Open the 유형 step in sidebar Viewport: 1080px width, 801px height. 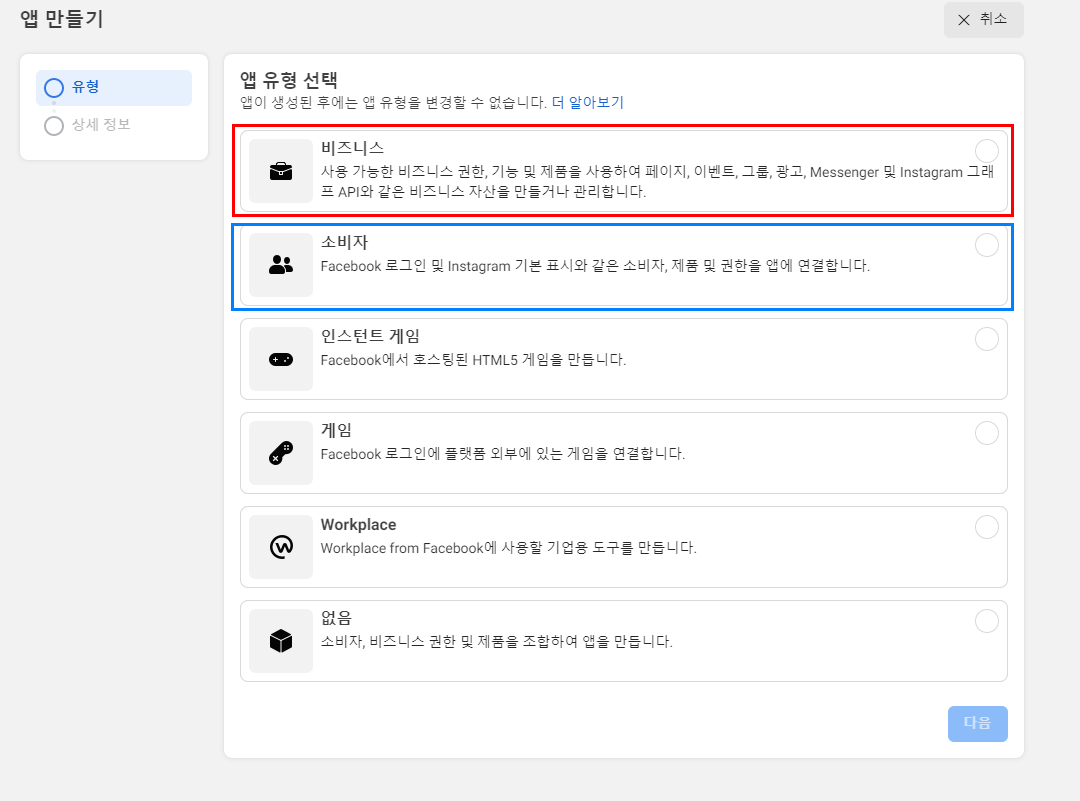[114, 87]
